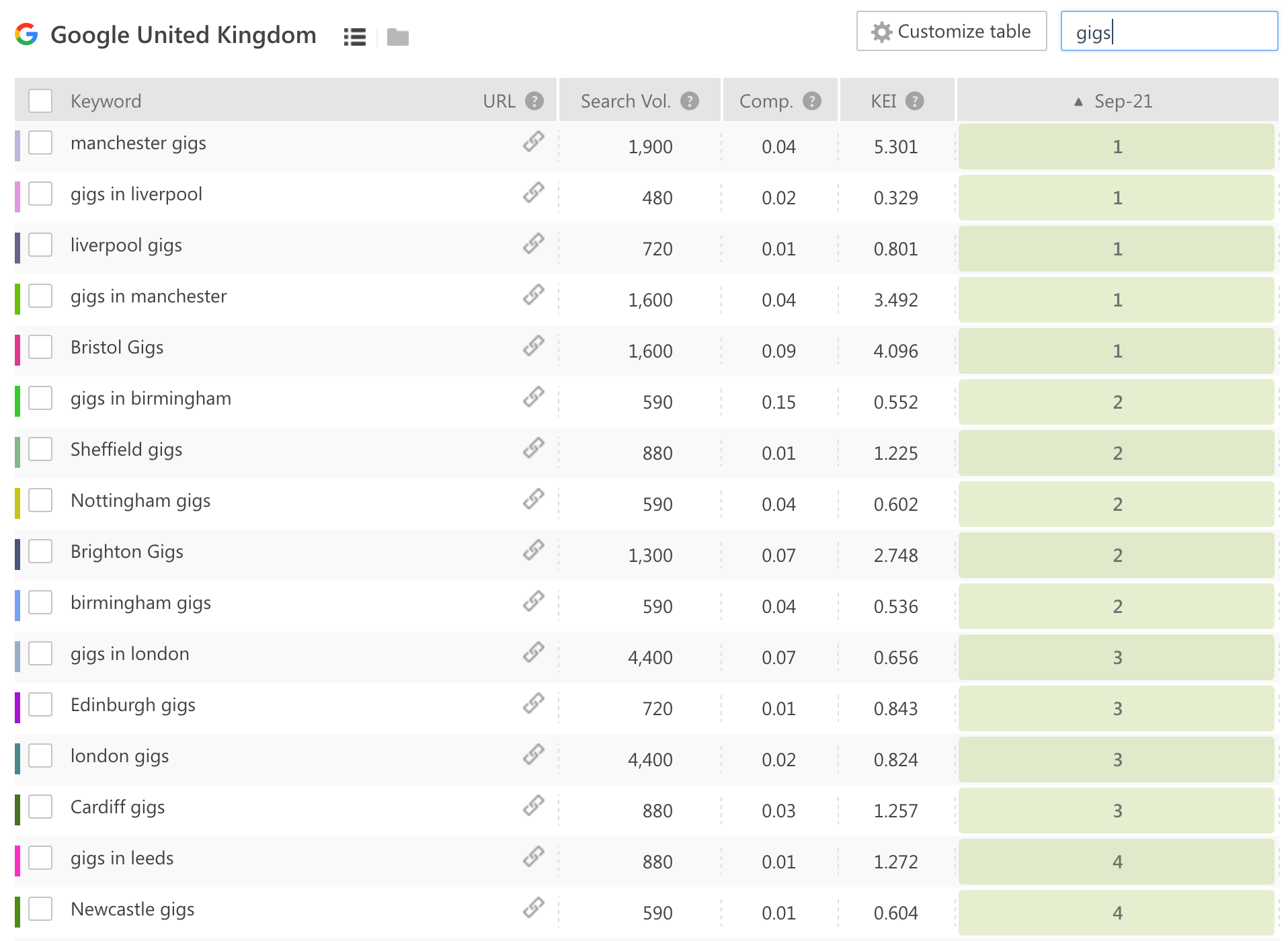This screenshot has height=941, width=1288.
Task: Click the Edinburgh gigs keyword
Action: pos(132,705)
